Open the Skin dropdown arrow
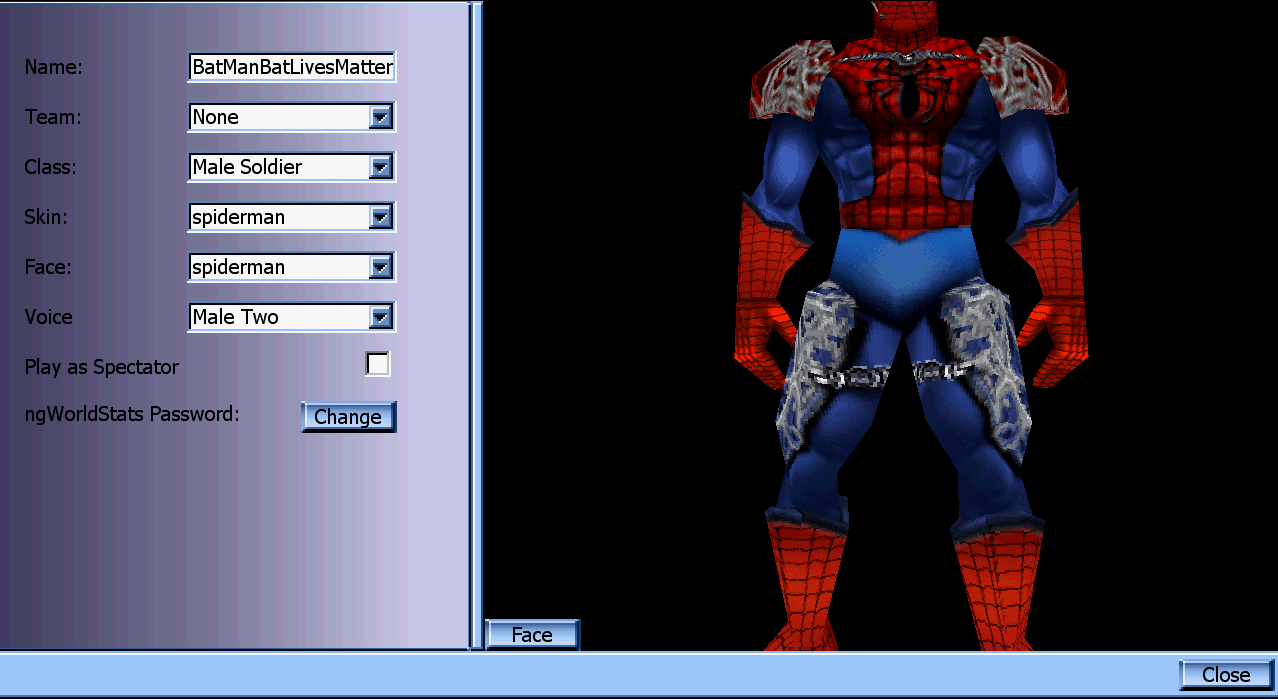1278x699 pixels. click(380, 217)
